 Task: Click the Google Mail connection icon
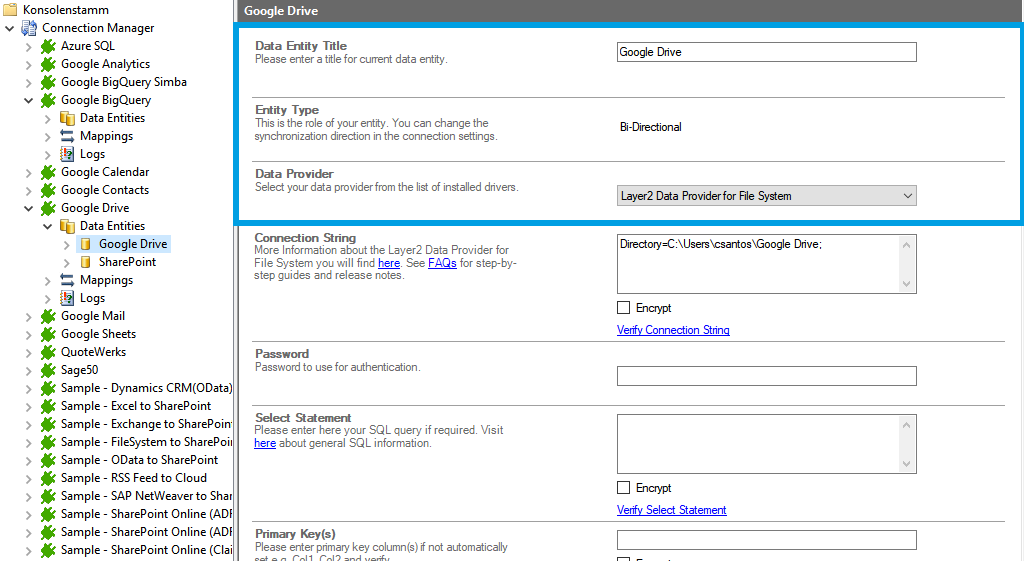tap(48, 316)
